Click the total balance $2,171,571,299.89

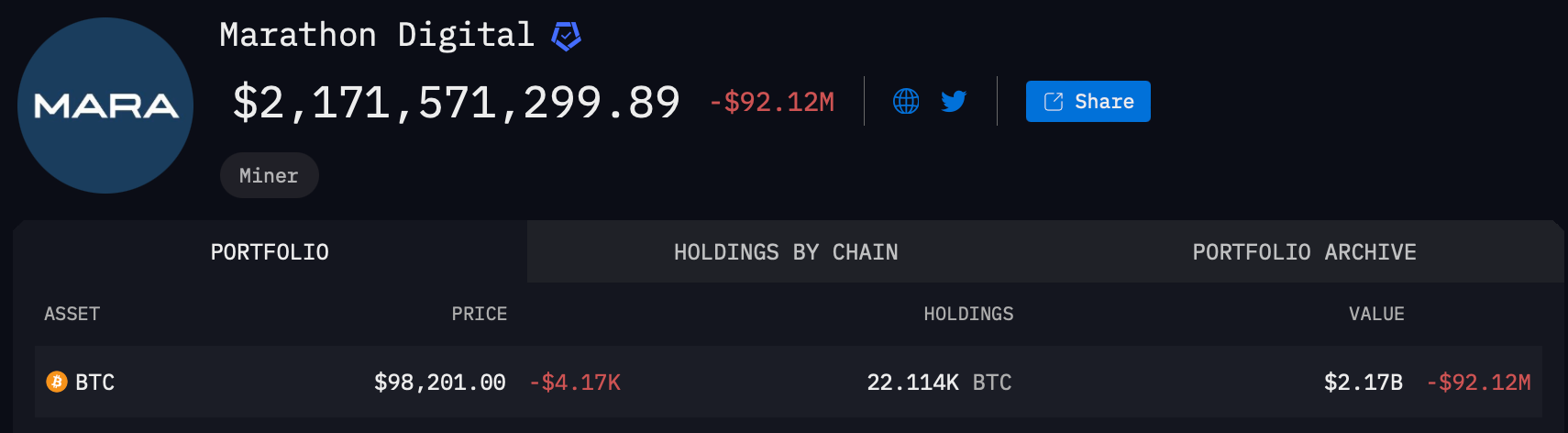(456, 102)
